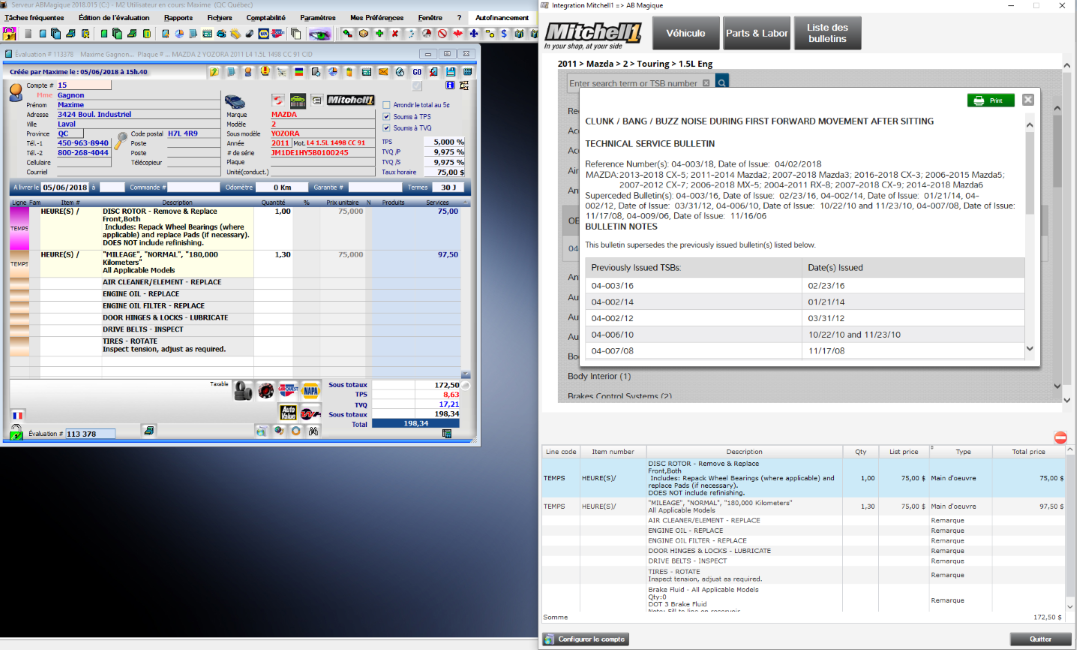Click the blue car icon beside Marque

[235, 101]
